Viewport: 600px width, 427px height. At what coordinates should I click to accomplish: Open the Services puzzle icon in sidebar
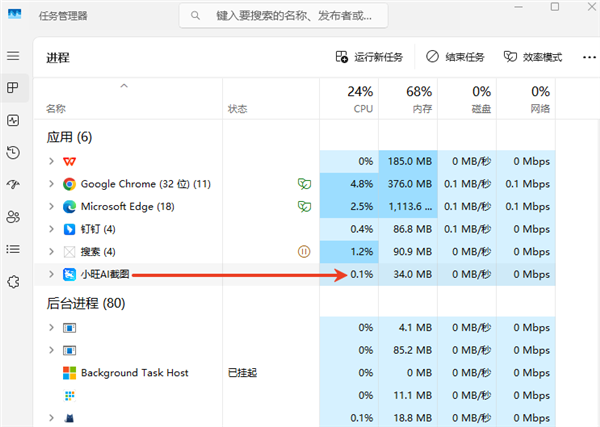(13, 281)
